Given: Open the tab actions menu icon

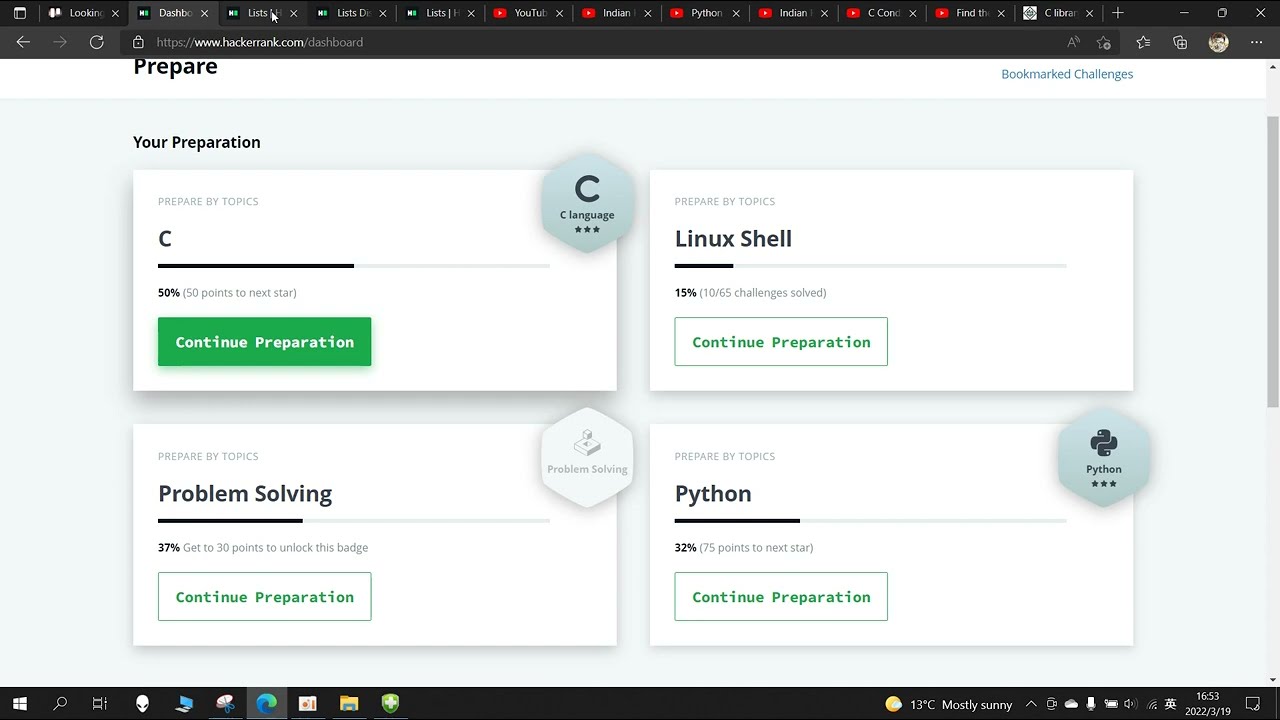Looking at the screenshot, I should pos(19,13).
